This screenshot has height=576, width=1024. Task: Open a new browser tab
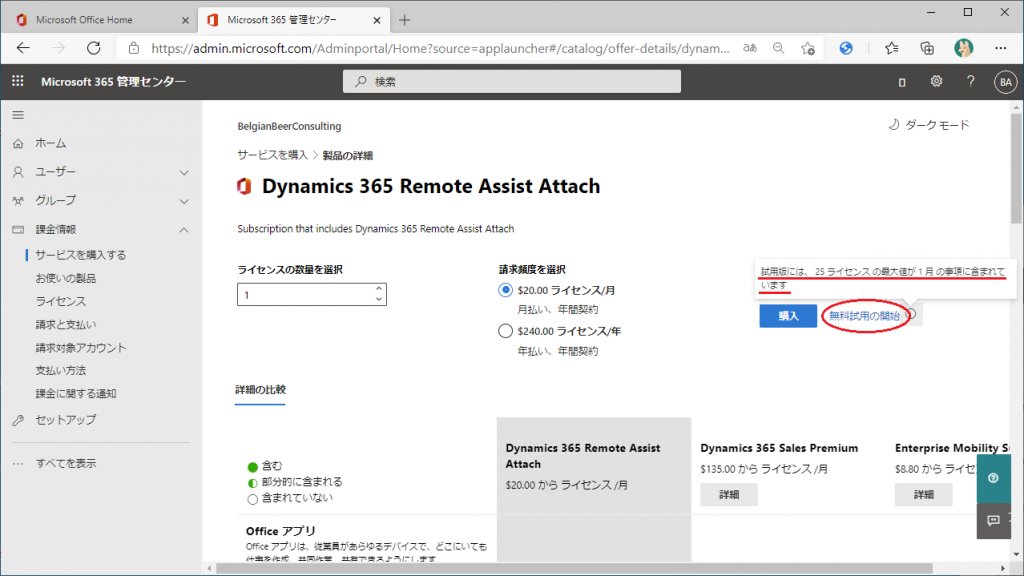pyautogui.click(x=405, y=20)
